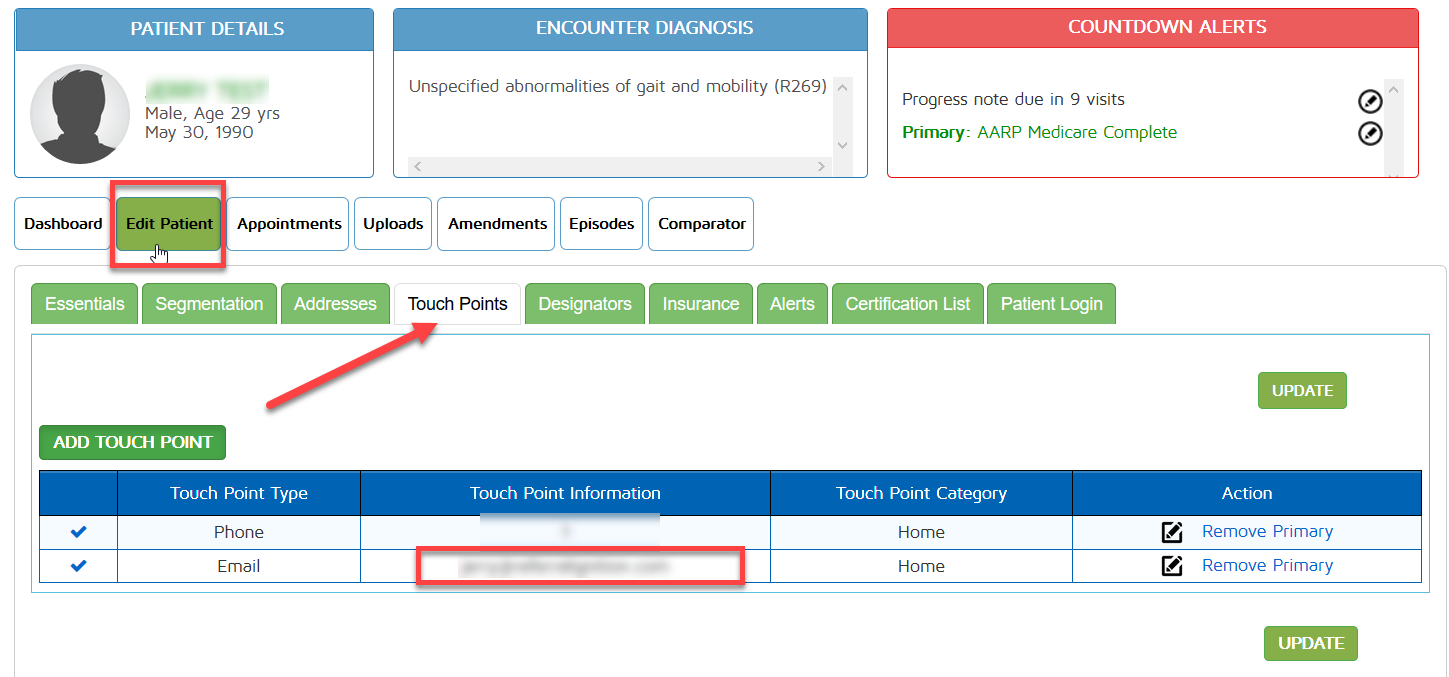This screenshot has width=1449, height=677.
Task: Remove primary from the Phone row
Action: [x=1267, y=532]
